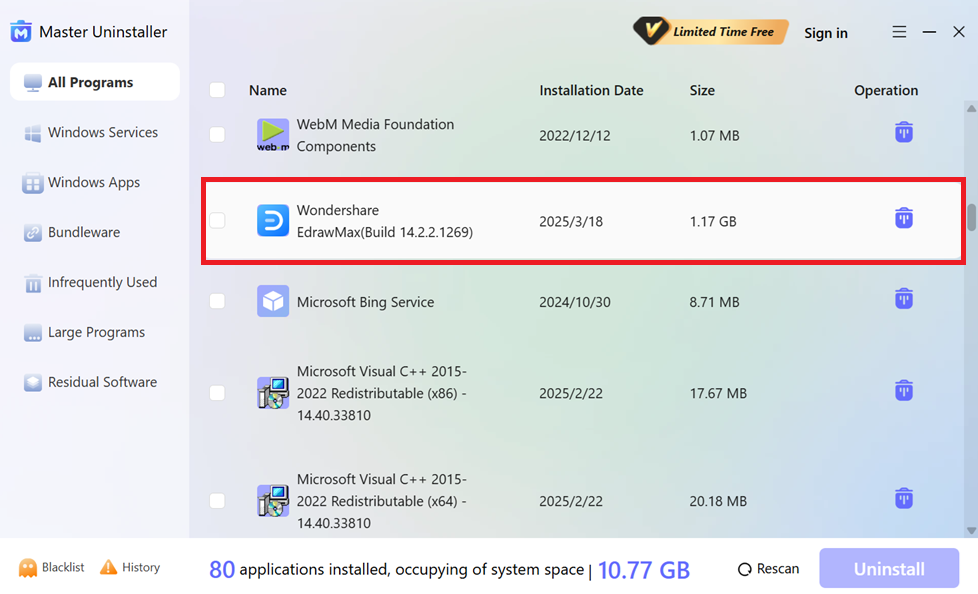Check the WebM Media Foundation Components checkbox
Image resolution: width=978 pixels, height=594 pixels.
point(217,135)
